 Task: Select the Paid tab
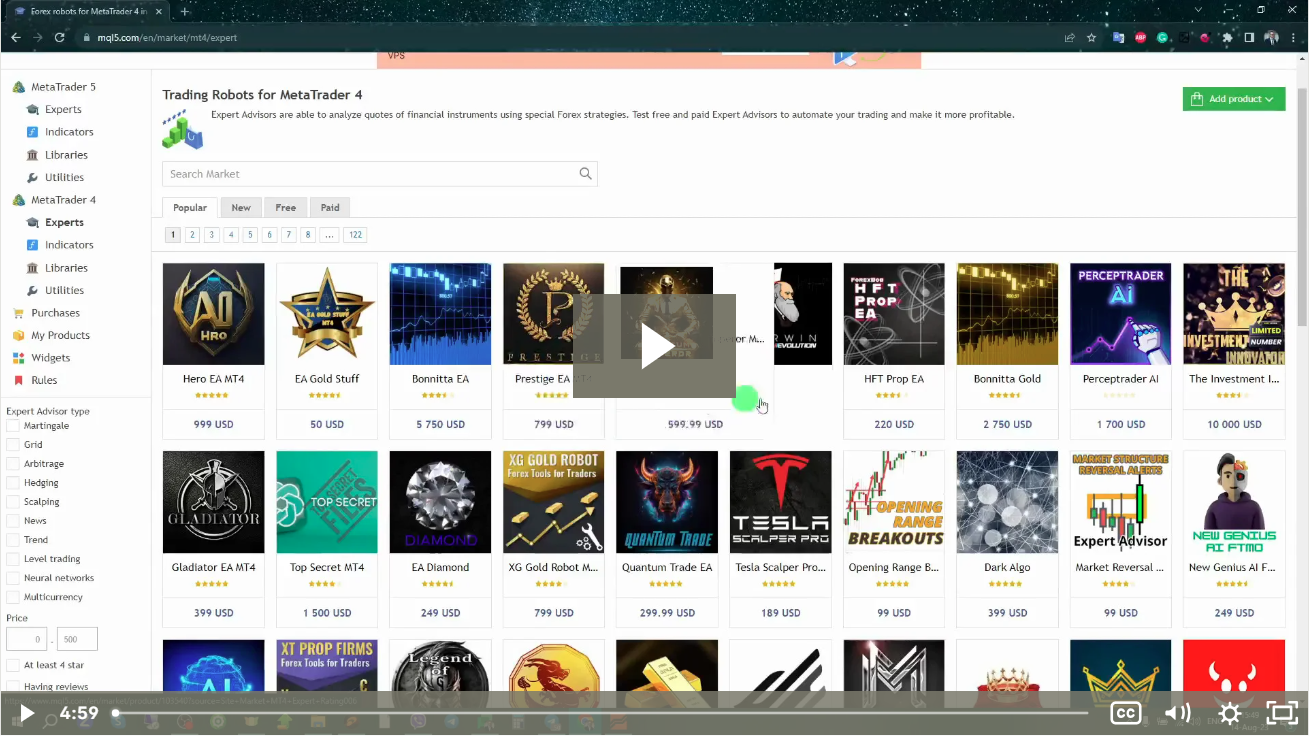coord(330,208)
